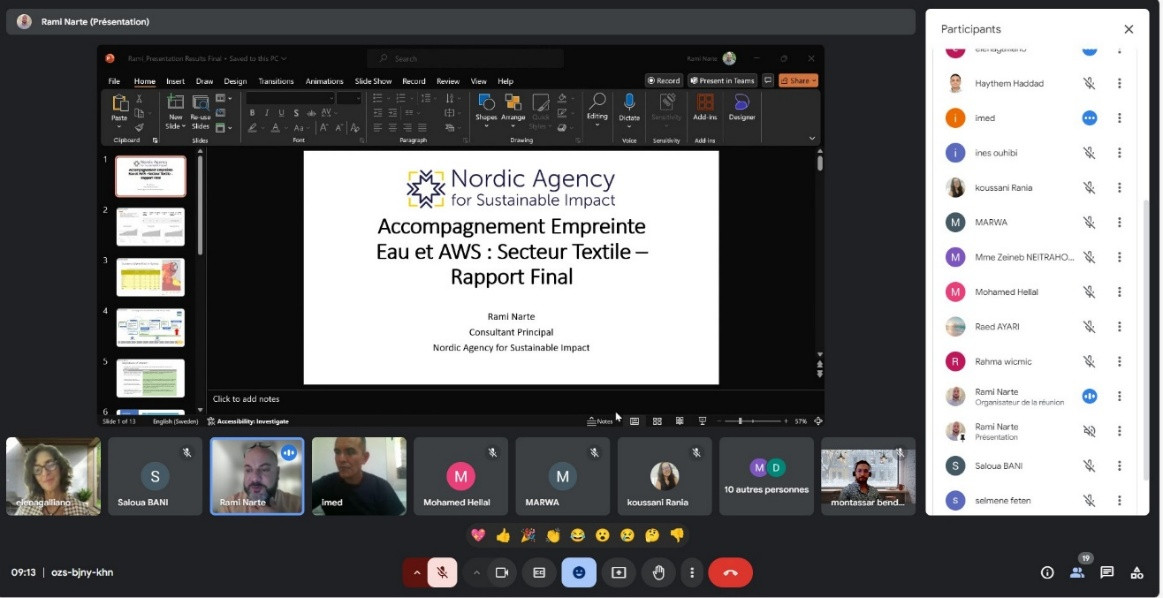Click the Record button in PowerPoint
Image resolution: width=1163 pixels, height=598 pixels.
663,81
